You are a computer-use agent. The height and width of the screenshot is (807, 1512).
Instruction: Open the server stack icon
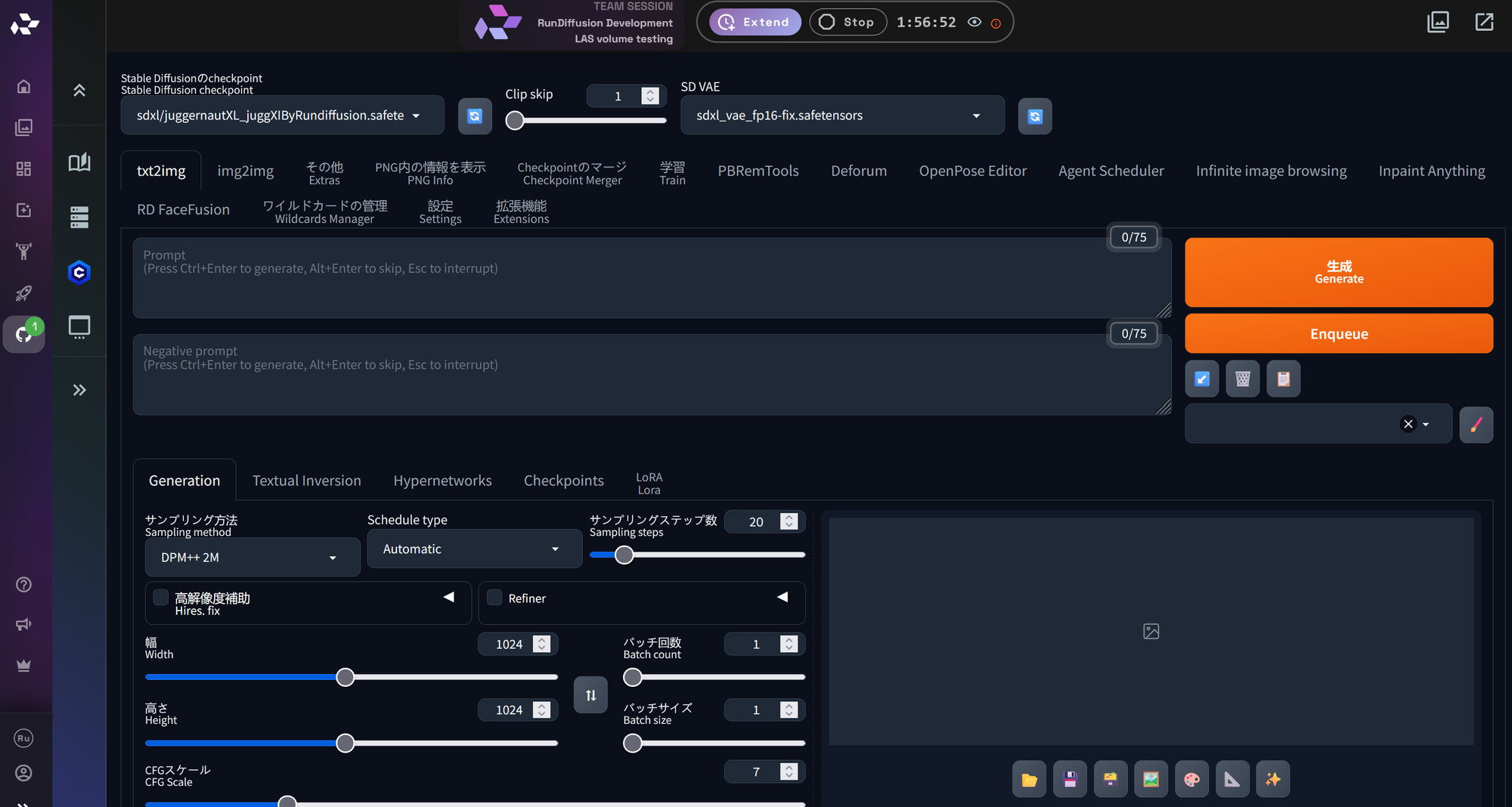(x=79, y=217)
